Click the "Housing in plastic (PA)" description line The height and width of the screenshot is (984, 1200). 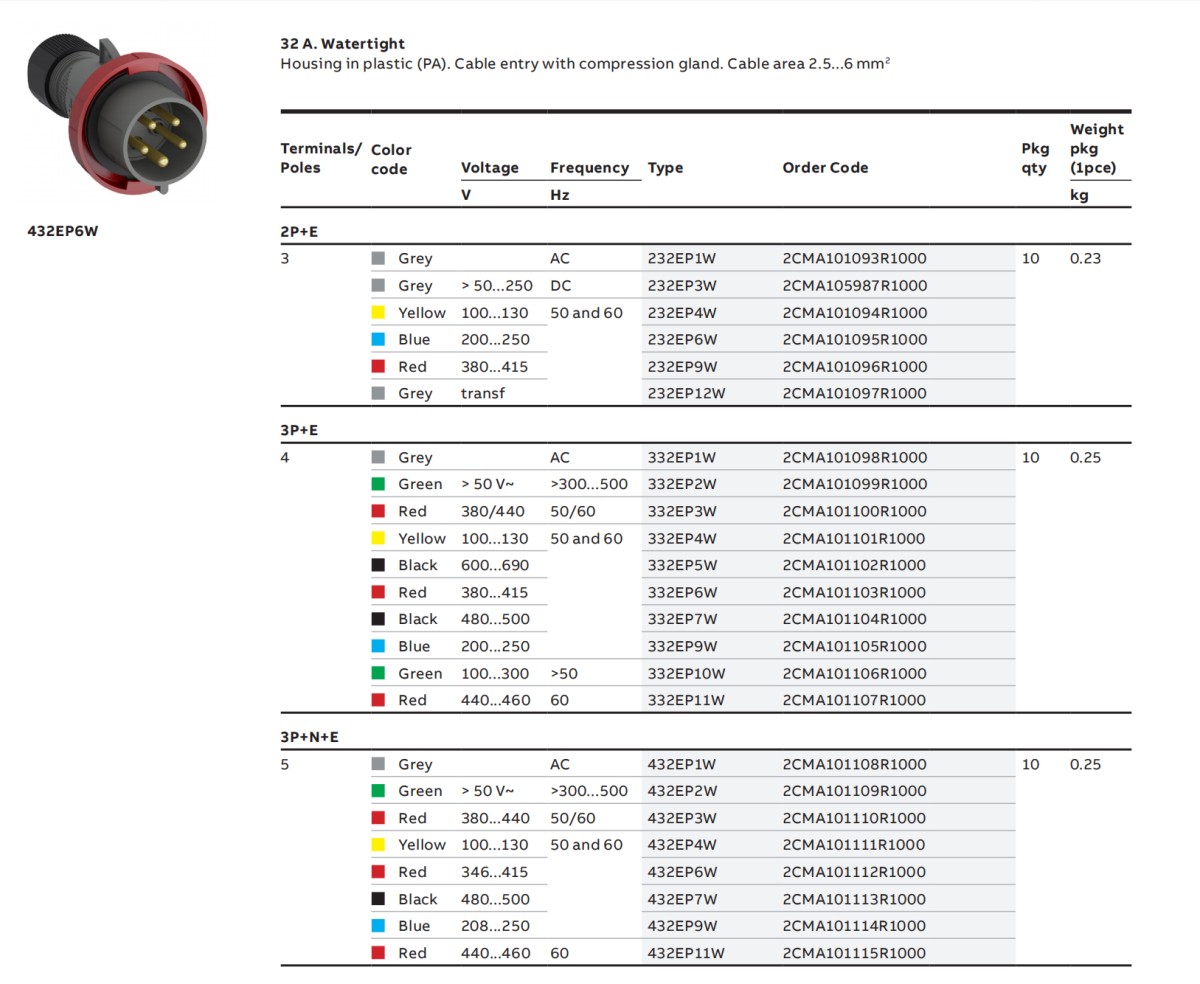tap(585, 64)
